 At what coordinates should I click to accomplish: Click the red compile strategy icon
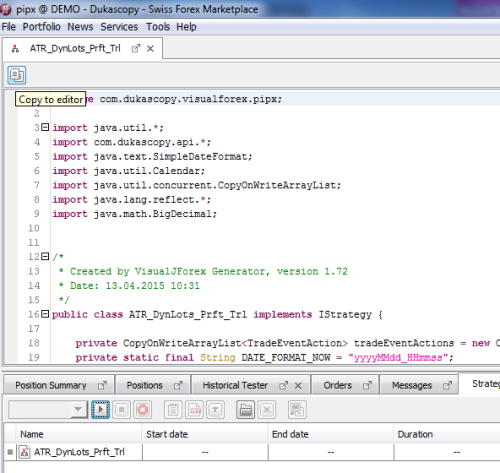point(194,409)
